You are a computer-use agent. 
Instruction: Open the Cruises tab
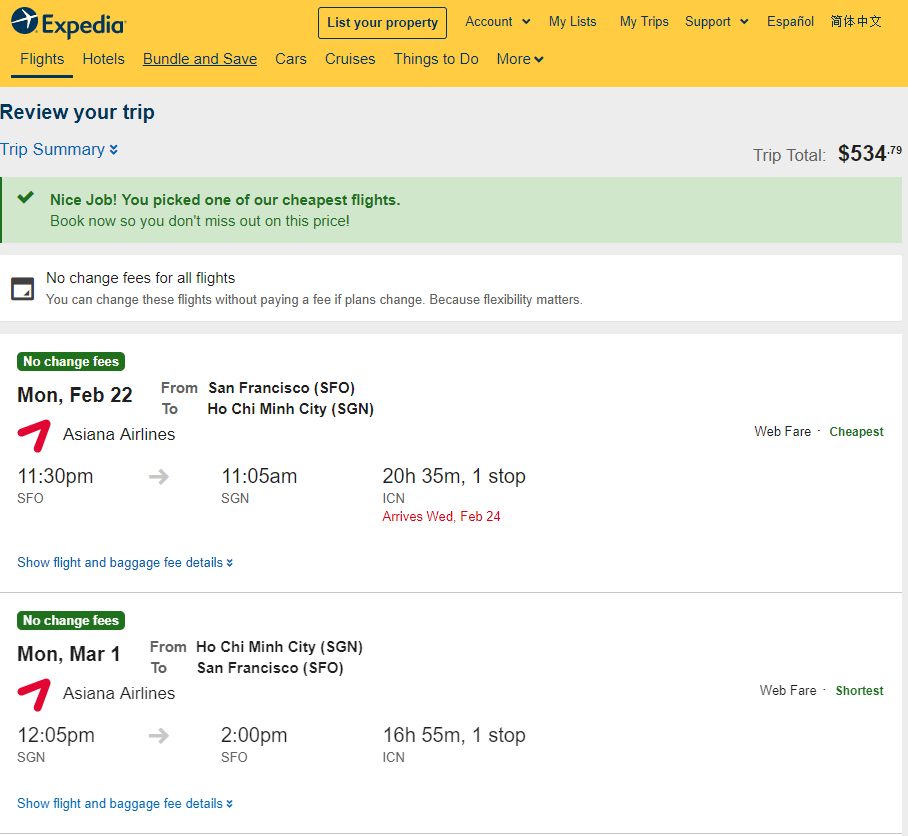point(350,59)
